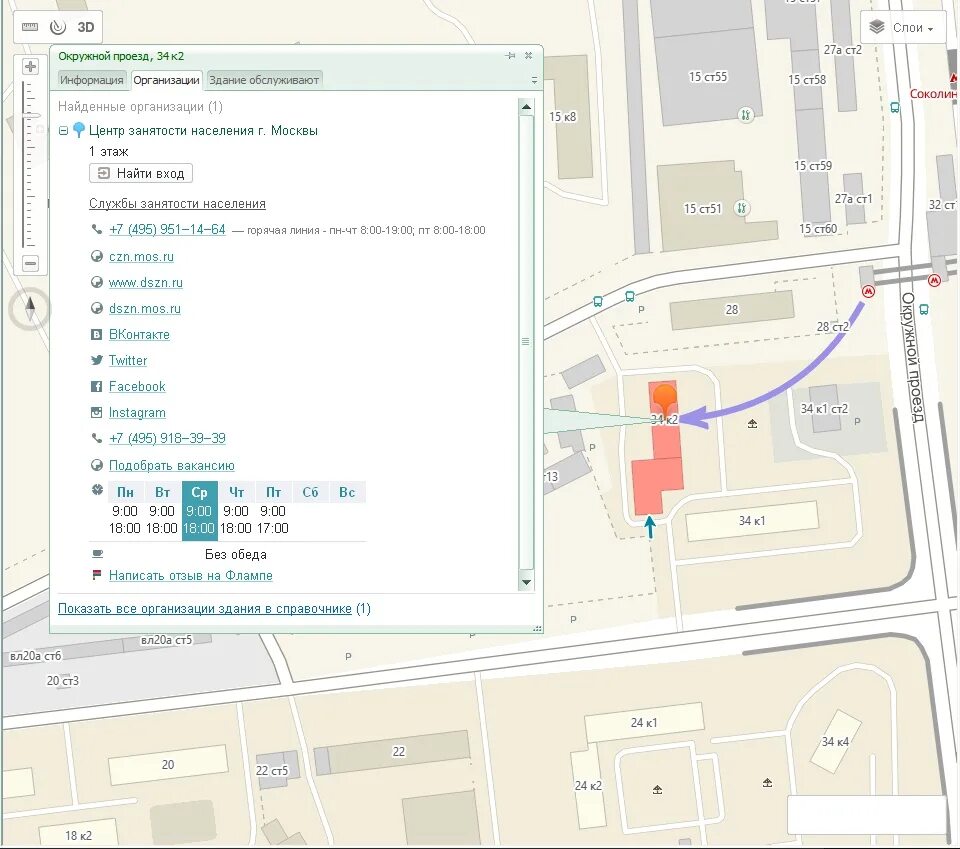This screenshot has height=849, width=960.
Task: Click the metro icon by Окружной проезд street label
Action: coord(934,280)
